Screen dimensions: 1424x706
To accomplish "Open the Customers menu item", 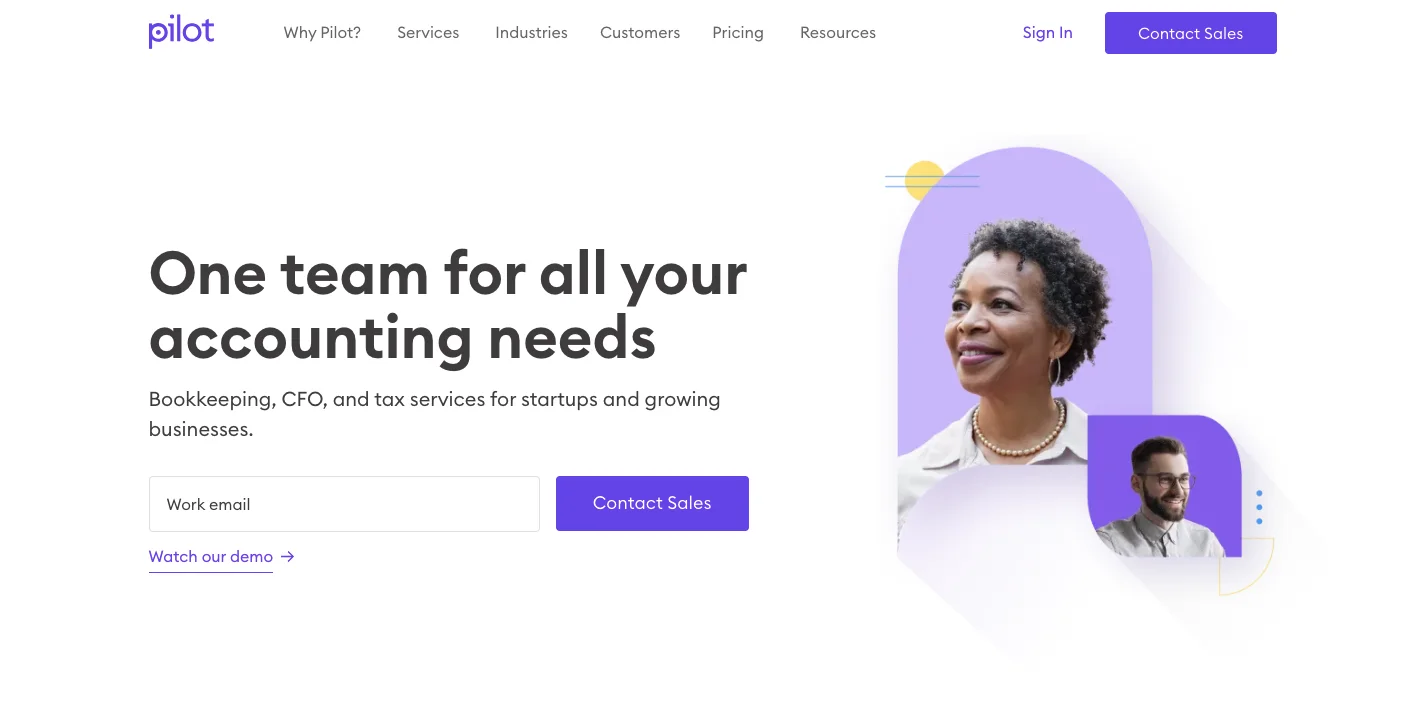I will pyautogui.click(x=640, y=33).
